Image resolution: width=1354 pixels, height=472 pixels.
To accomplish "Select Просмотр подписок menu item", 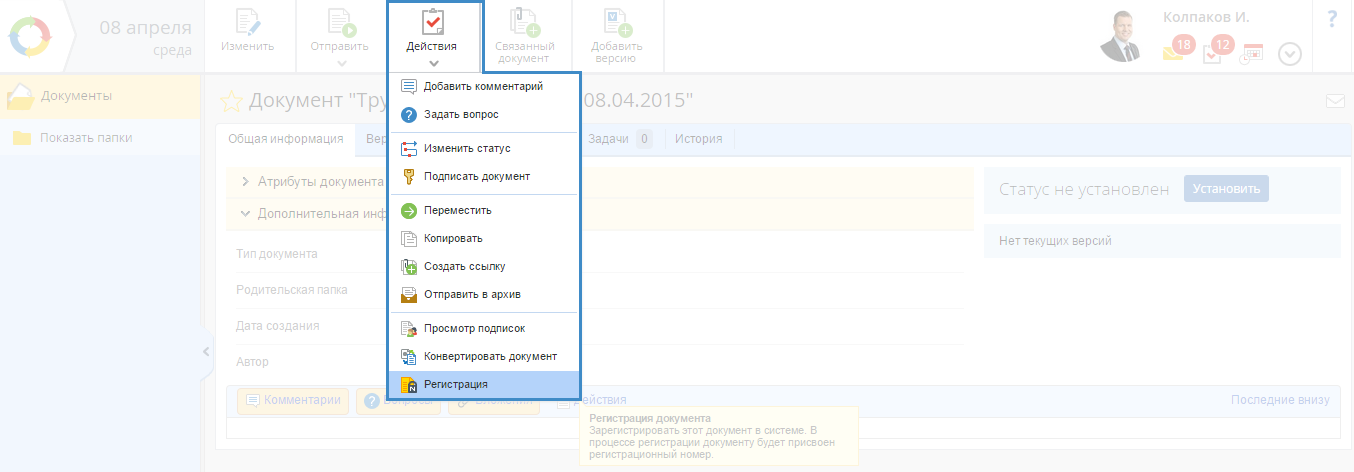I will coord(484,329).
